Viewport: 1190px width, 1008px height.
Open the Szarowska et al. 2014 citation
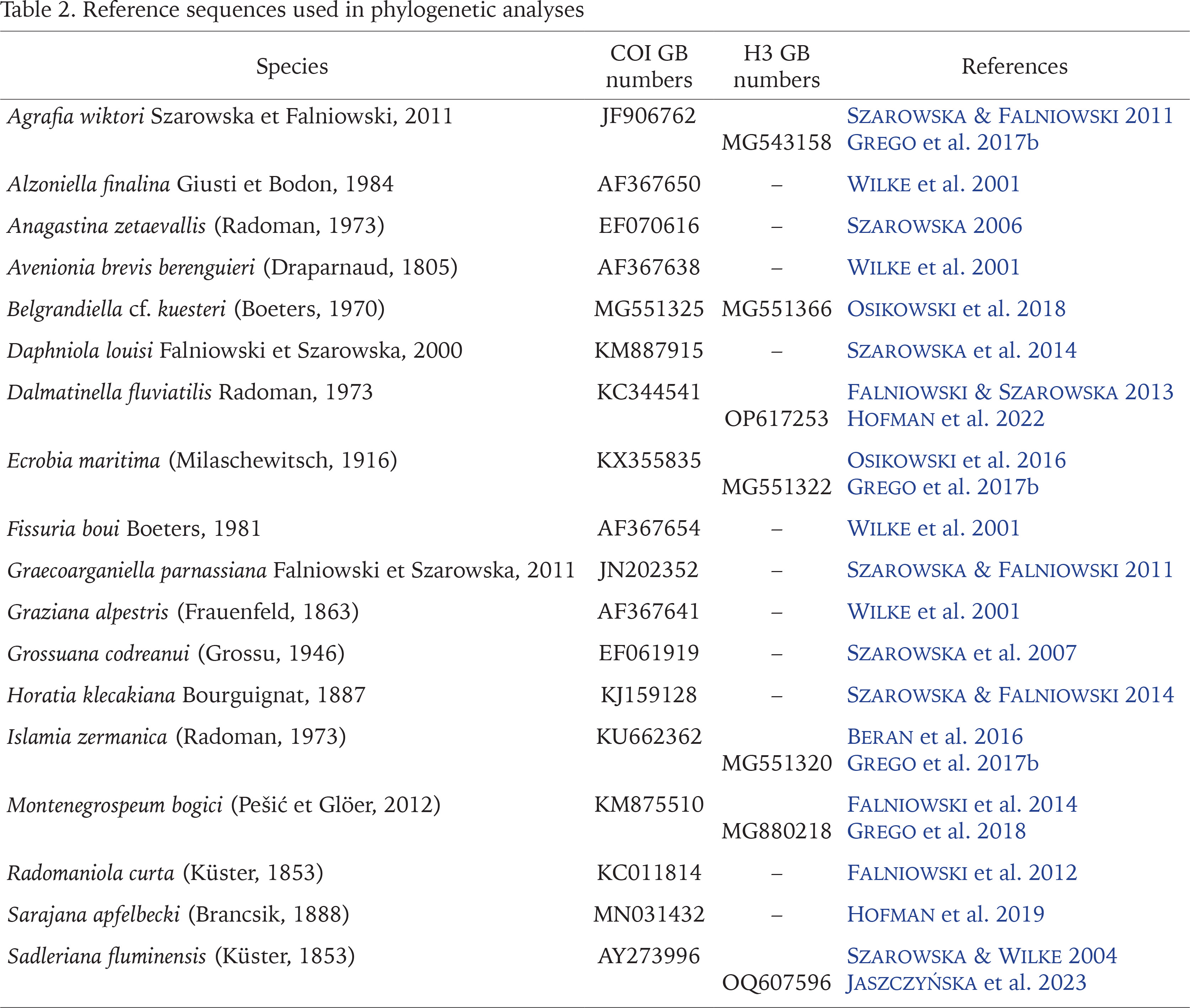pyautogui.click(x=961, y=350)
